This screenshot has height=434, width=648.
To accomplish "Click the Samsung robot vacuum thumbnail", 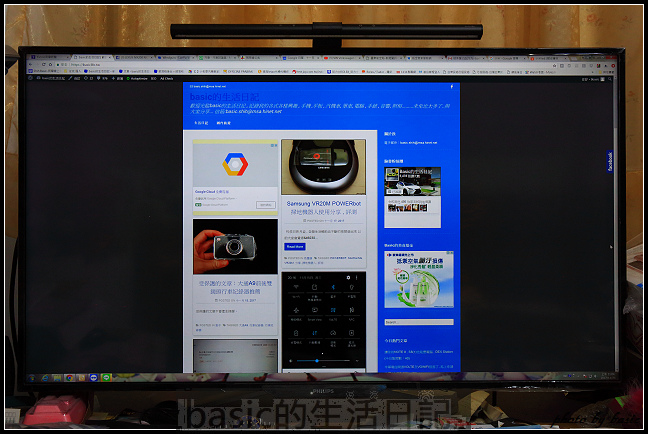I will click(x=324, y=167).
